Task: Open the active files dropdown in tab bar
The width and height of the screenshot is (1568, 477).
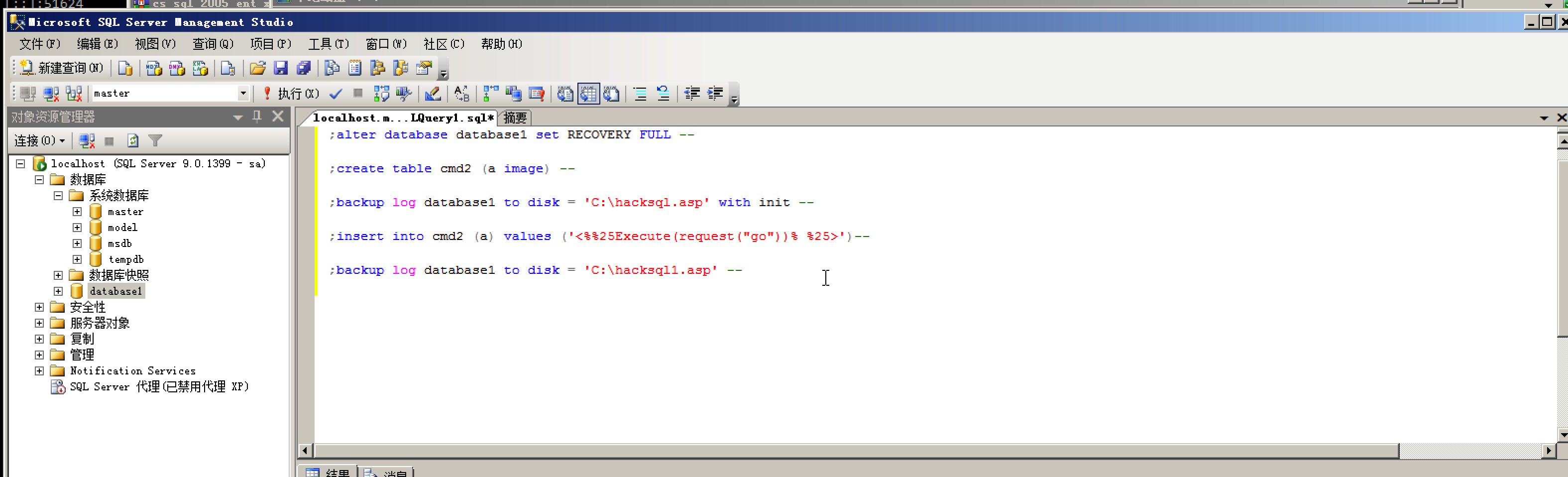Action: (1544, 118)
